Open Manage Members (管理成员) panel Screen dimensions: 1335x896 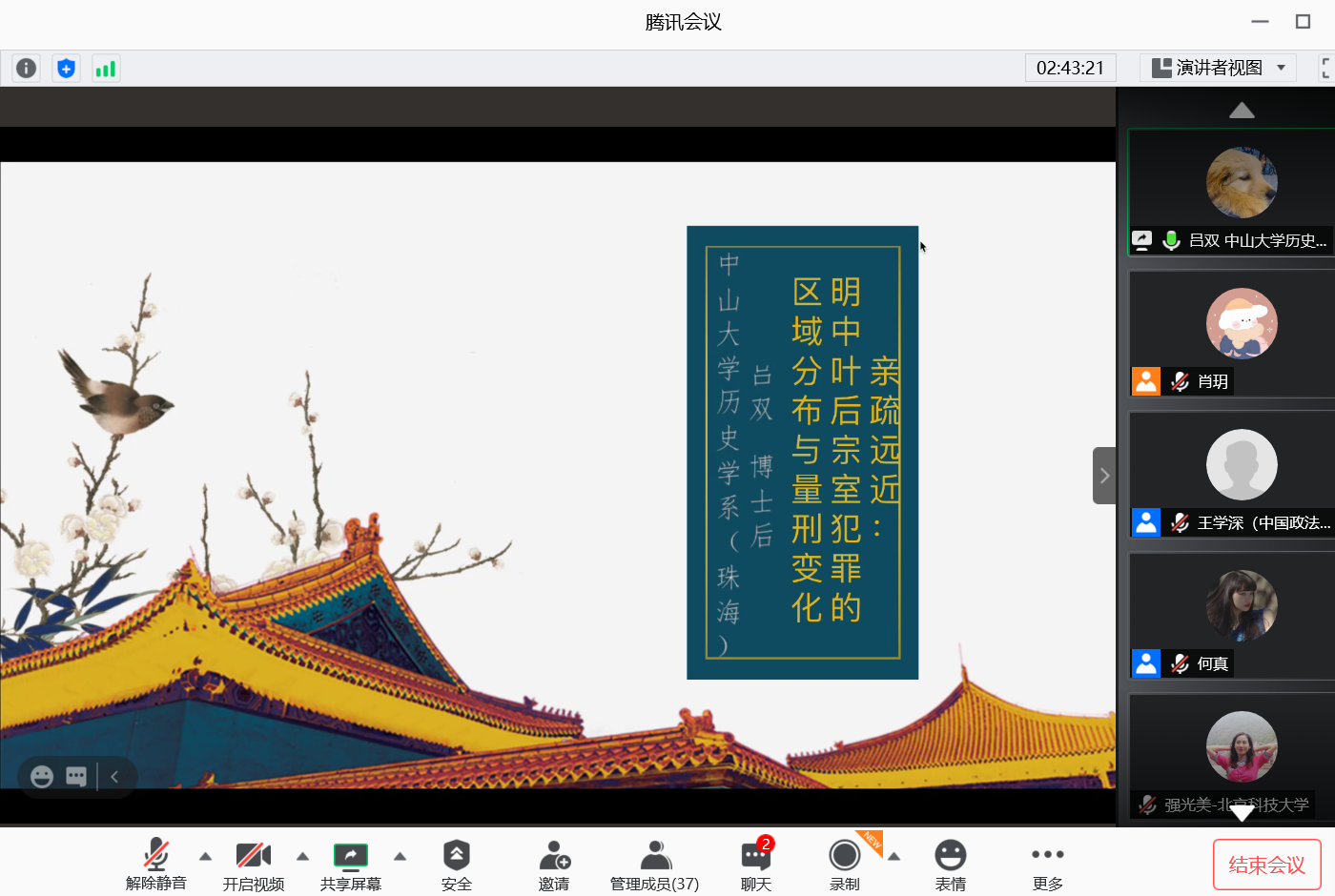(x=654, y=864)
